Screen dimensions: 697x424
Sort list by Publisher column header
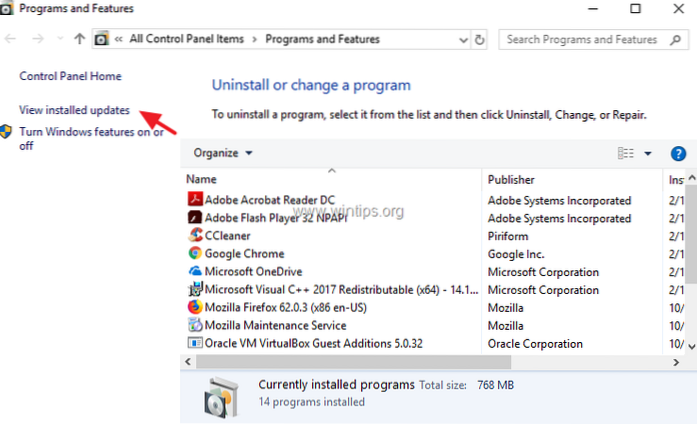(511, 179)
